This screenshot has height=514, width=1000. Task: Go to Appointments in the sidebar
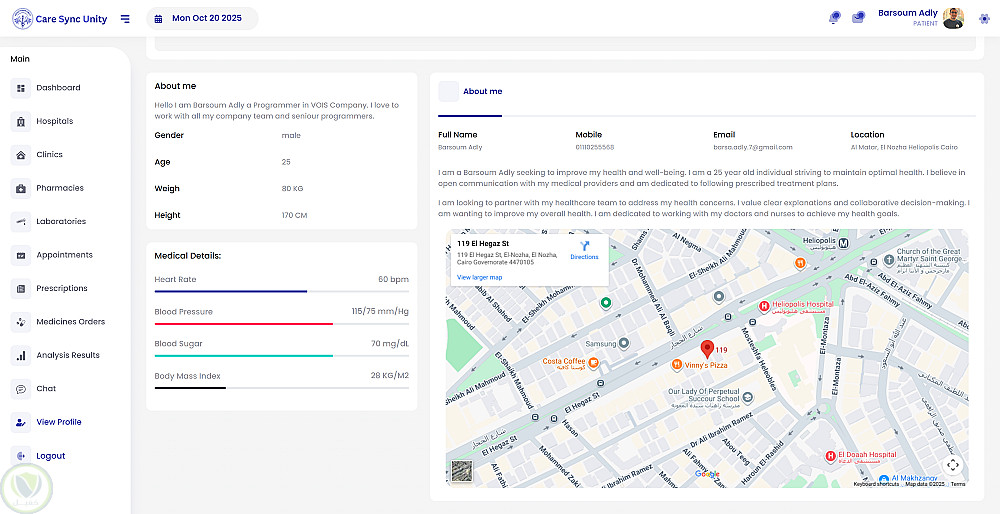64,255
